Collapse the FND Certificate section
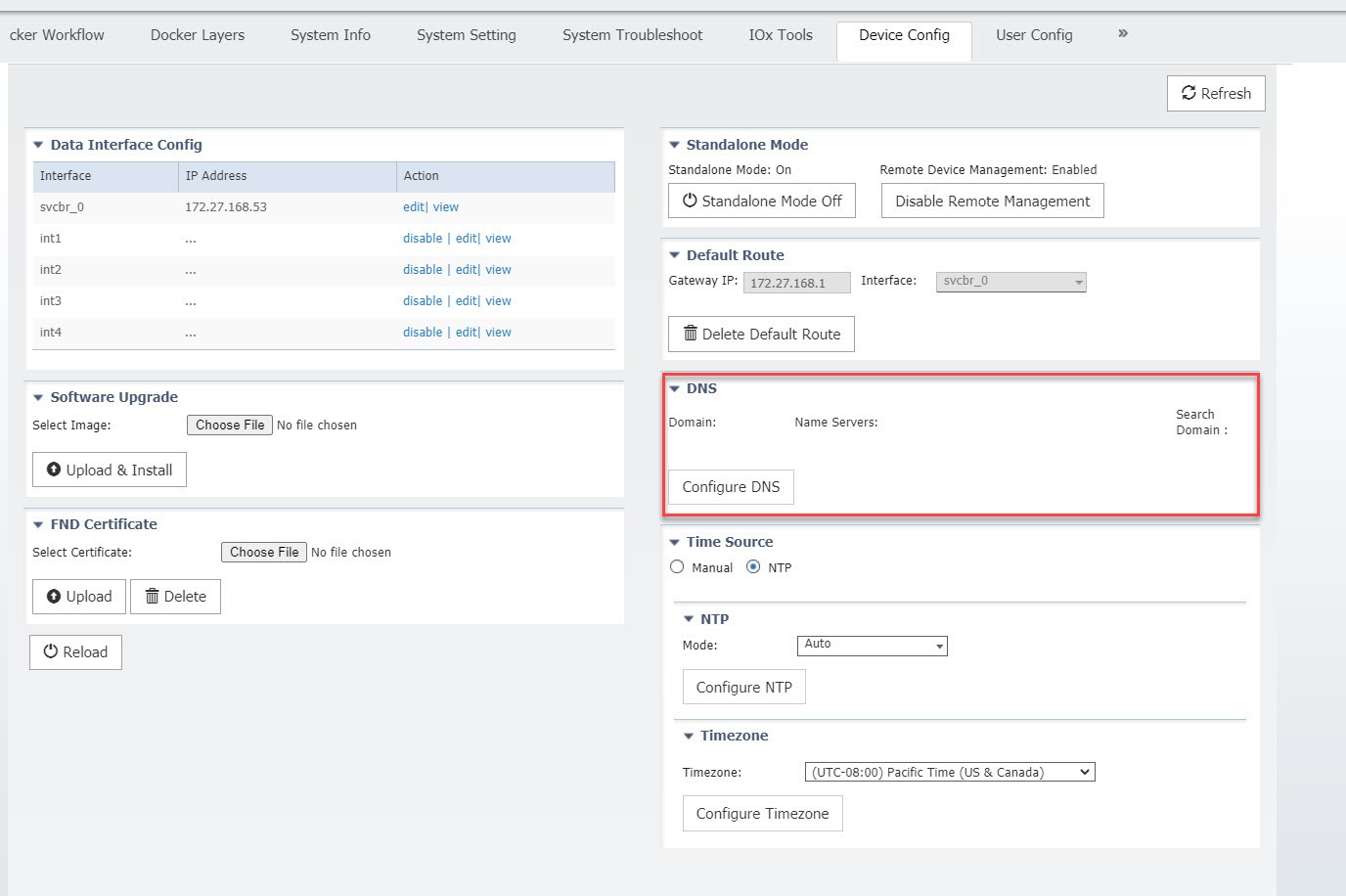Viewport: 1346px width, 896px height. pos(38,524)
